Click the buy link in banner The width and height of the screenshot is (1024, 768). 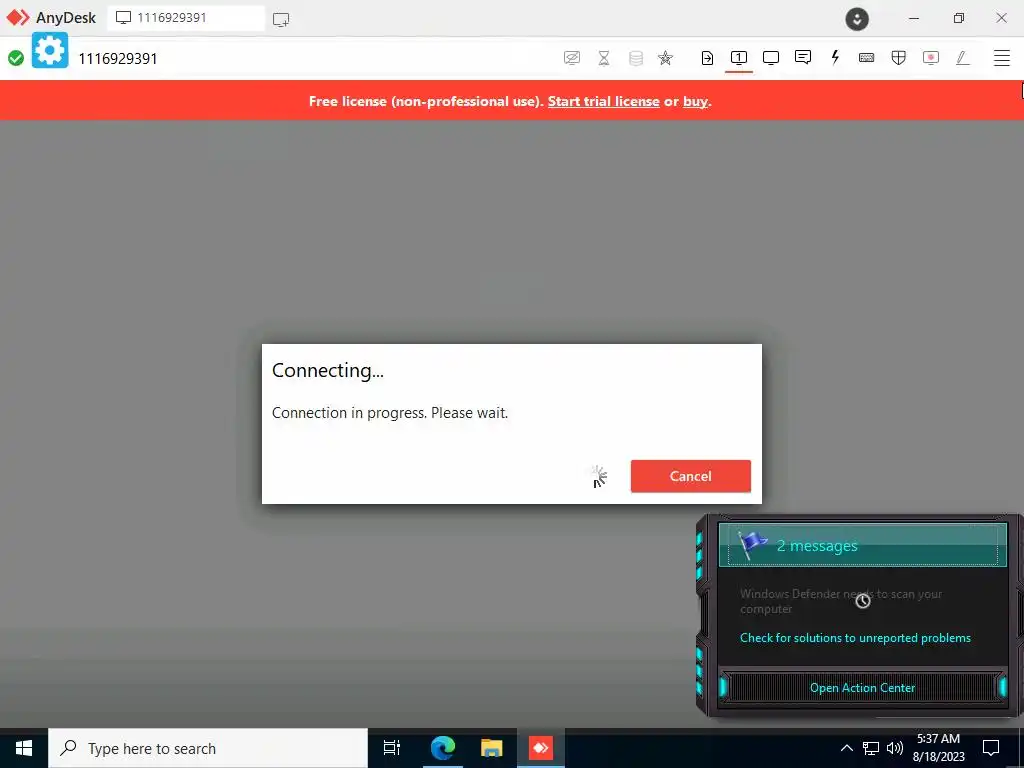point(696,101)
